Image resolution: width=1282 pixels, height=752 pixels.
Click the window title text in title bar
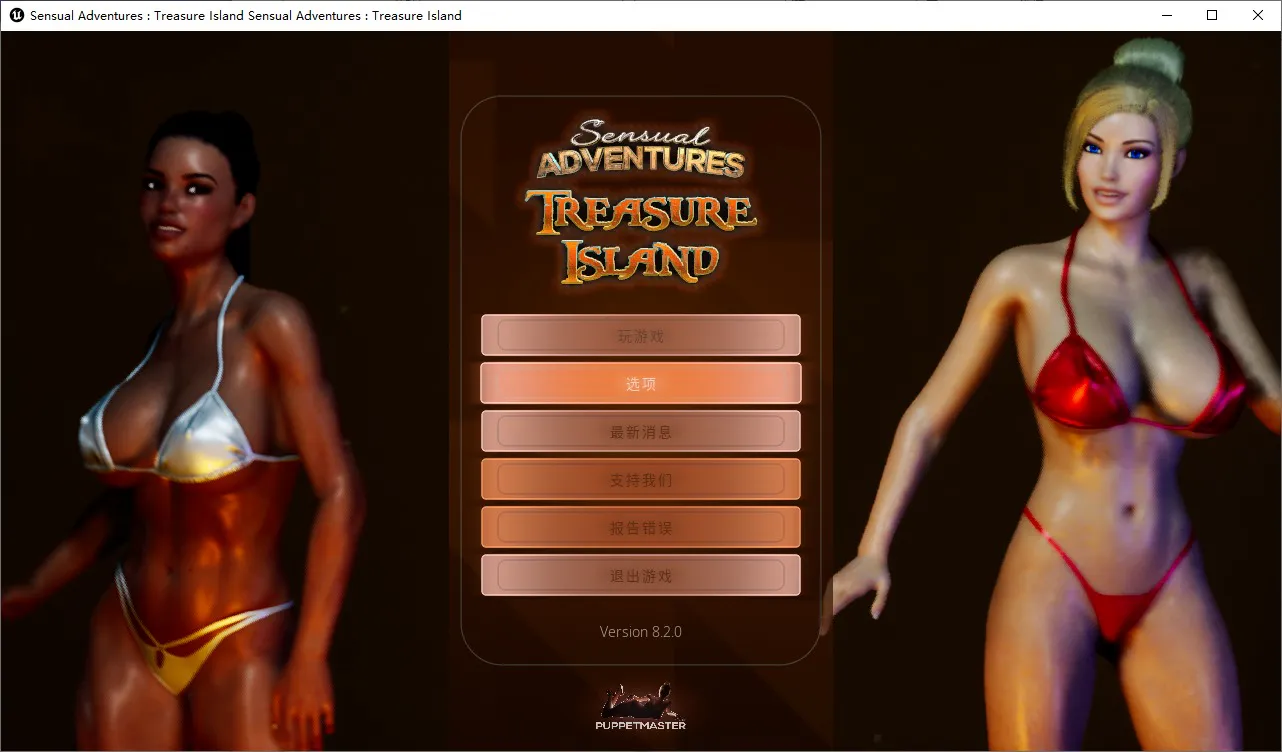click(246, 15)
